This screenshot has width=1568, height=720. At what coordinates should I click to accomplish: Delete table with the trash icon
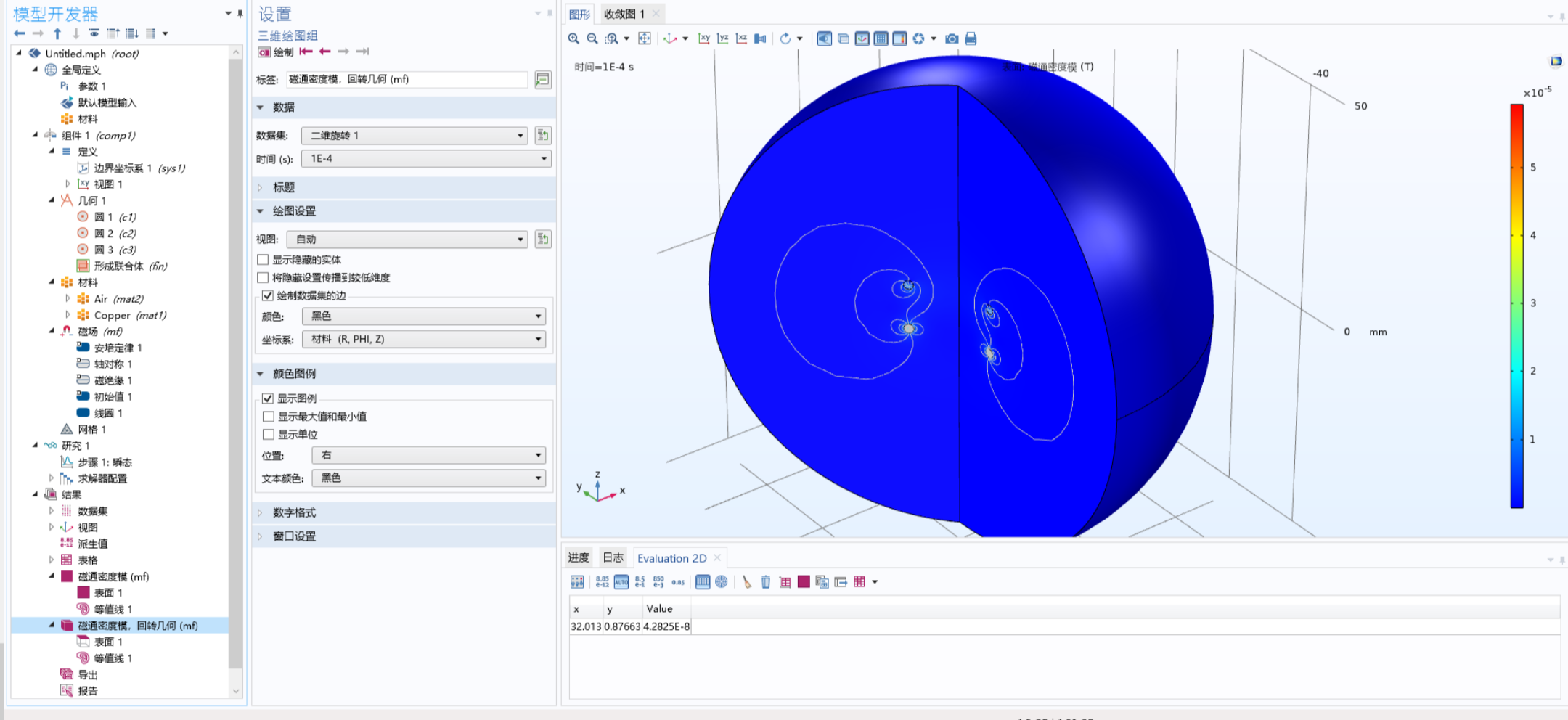click(766, 581)
